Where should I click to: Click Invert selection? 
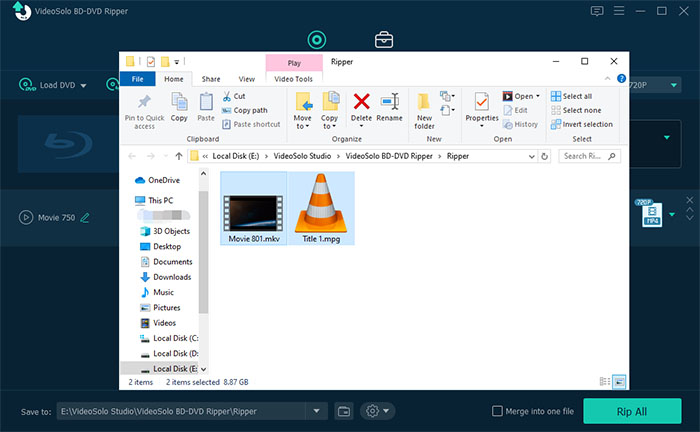[582, 124]
